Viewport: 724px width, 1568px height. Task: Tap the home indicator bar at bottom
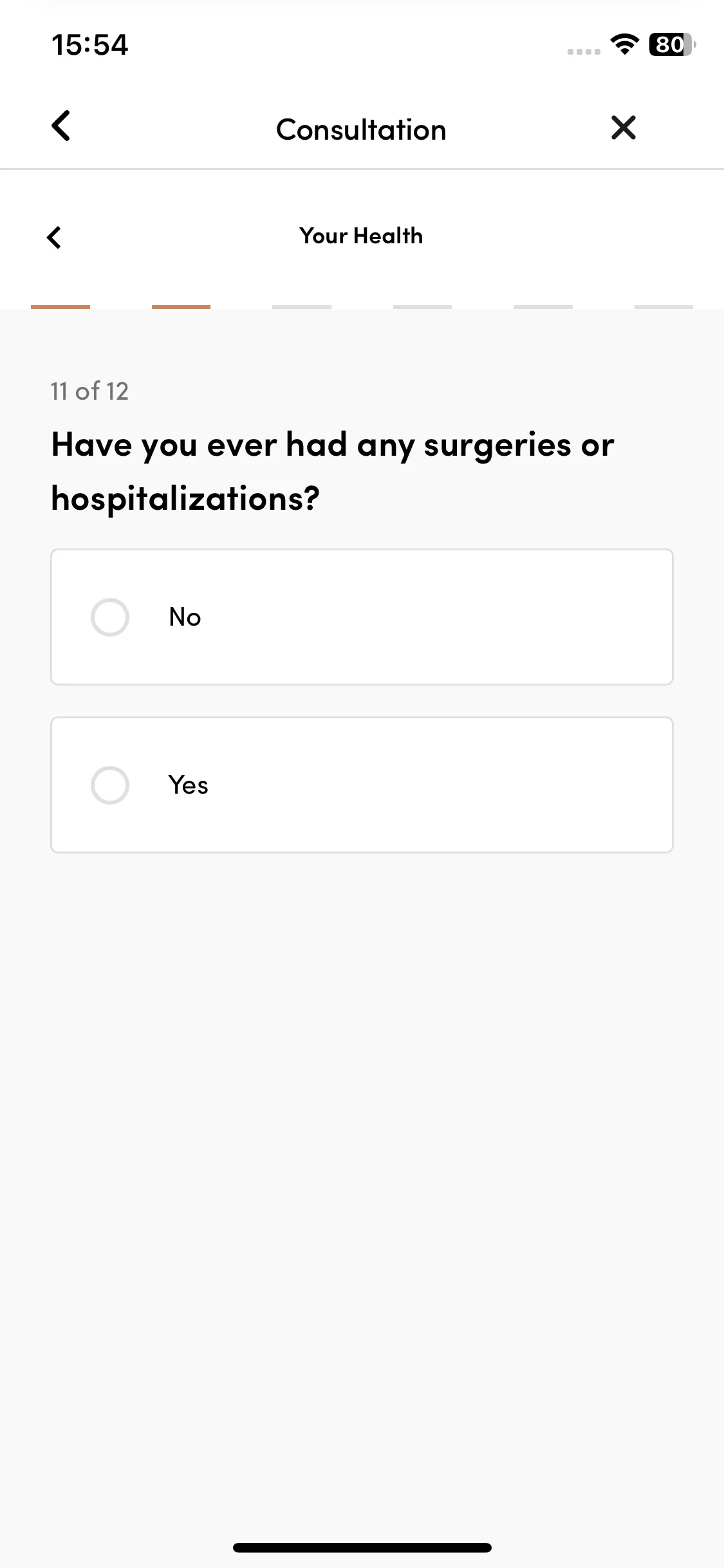[362, 1547]
